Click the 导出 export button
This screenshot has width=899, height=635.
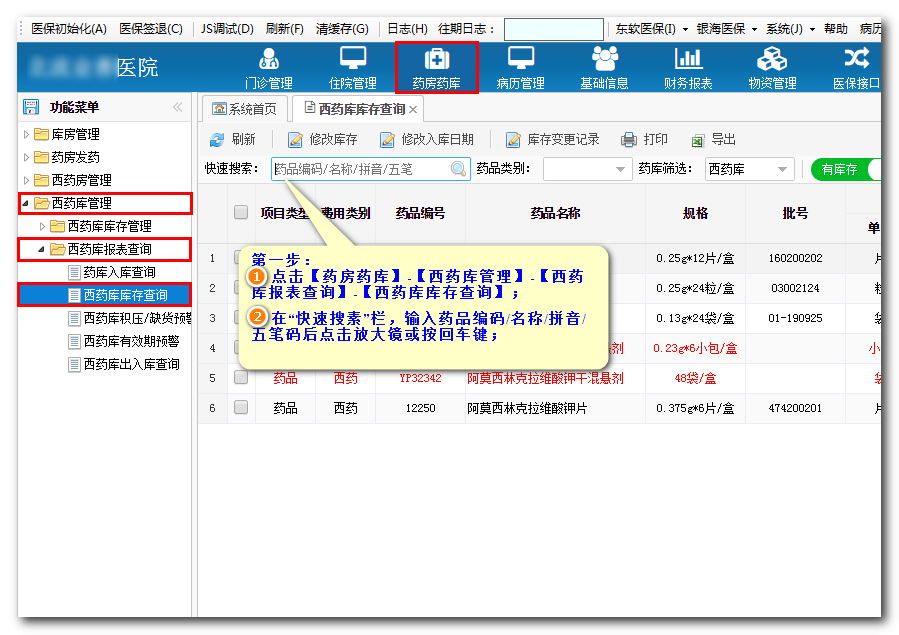pos(713,139)
